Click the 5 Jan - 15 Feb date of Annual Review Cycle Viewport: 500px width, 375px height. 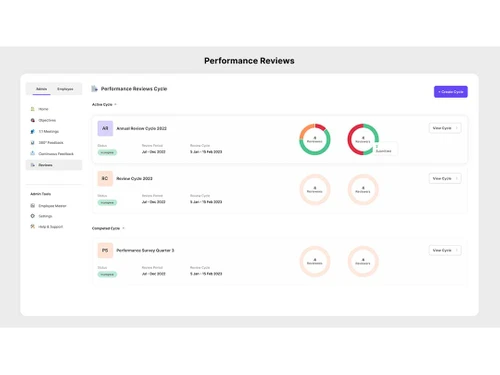click(206, 152)
